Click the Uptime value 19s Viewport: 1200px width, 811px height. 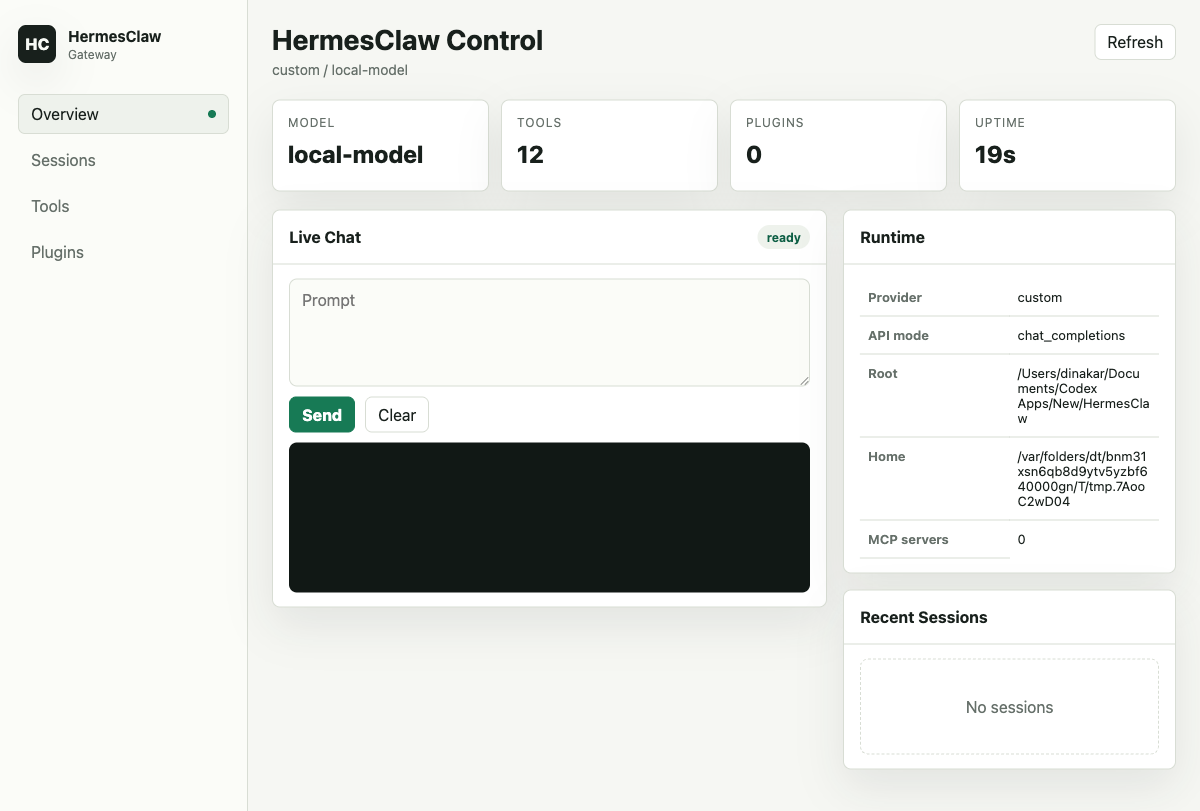(x=995, y=155)
